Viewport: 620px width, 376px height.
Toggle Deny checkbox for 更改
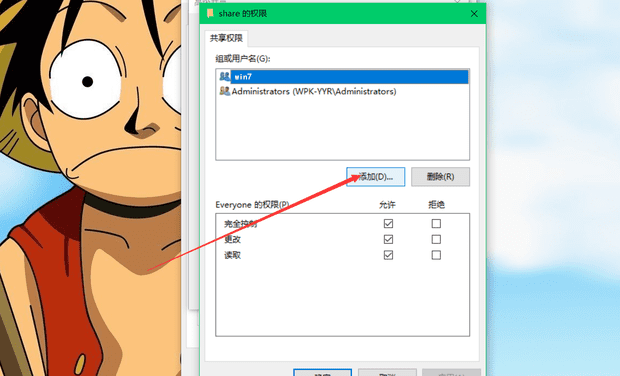[x=436, y=239]
